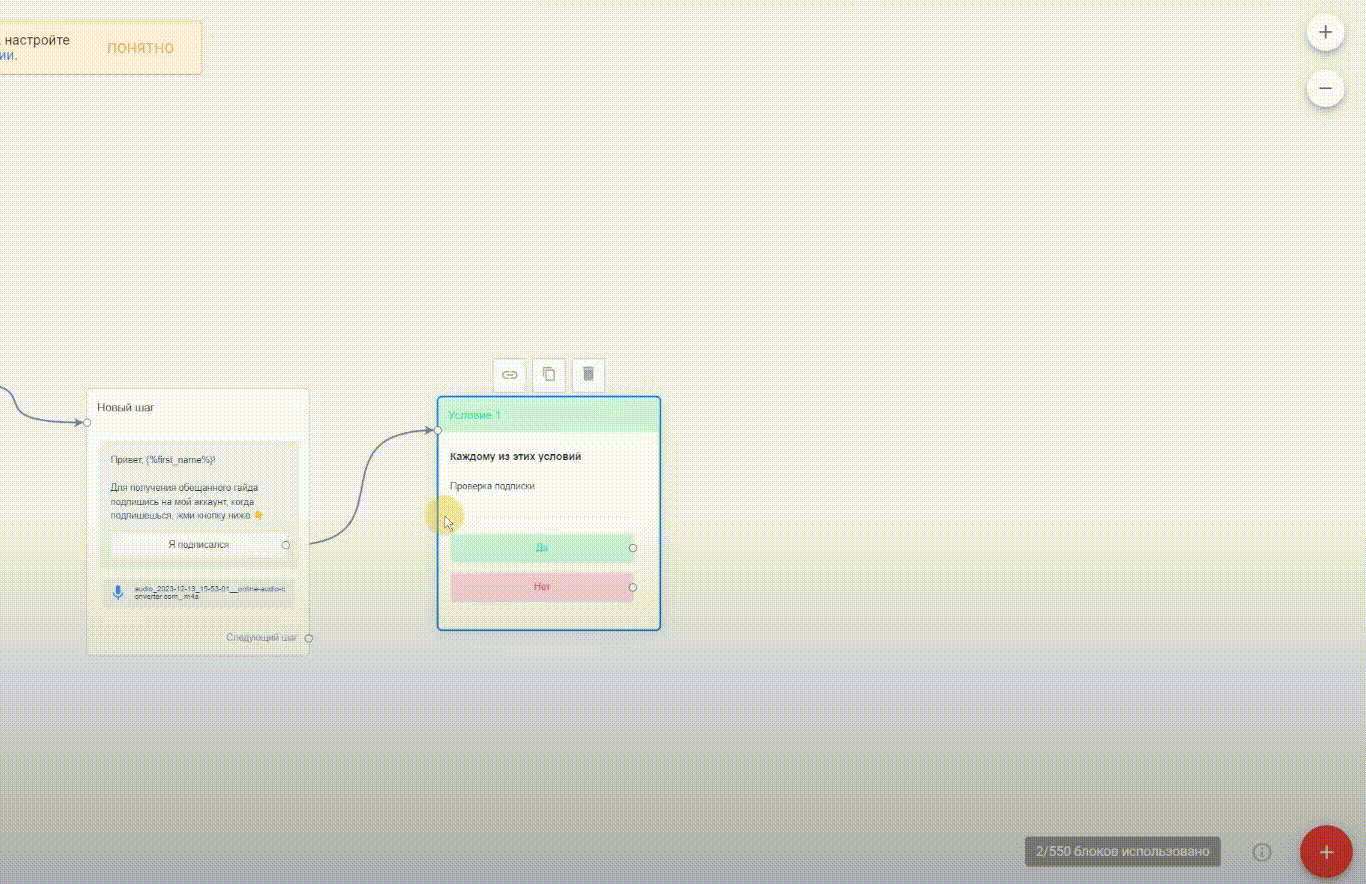Click the link icon above the condition block
Screen dimensions: 1366x884
[509, 375]
